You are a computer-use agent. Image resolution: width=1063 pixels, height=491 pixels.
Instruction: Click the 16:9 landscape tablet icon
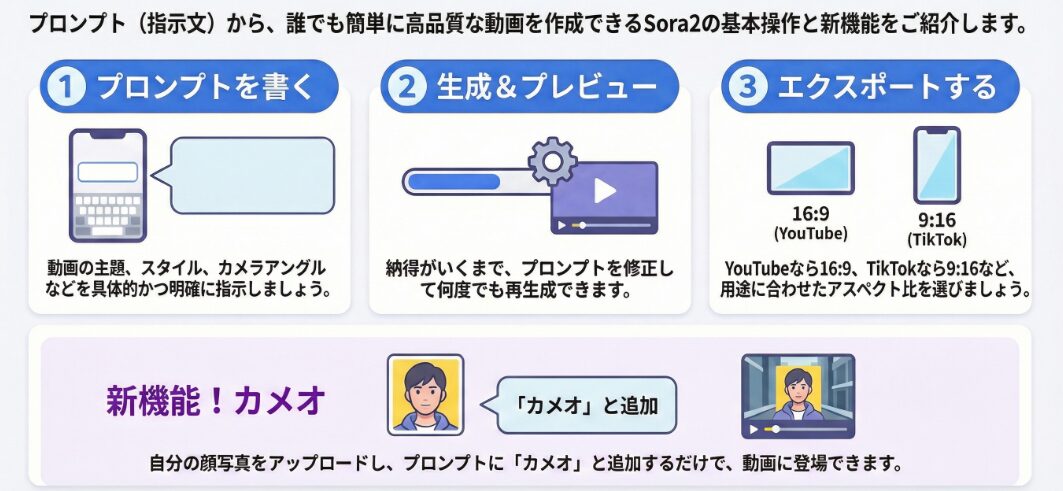[x=811, y=168]
